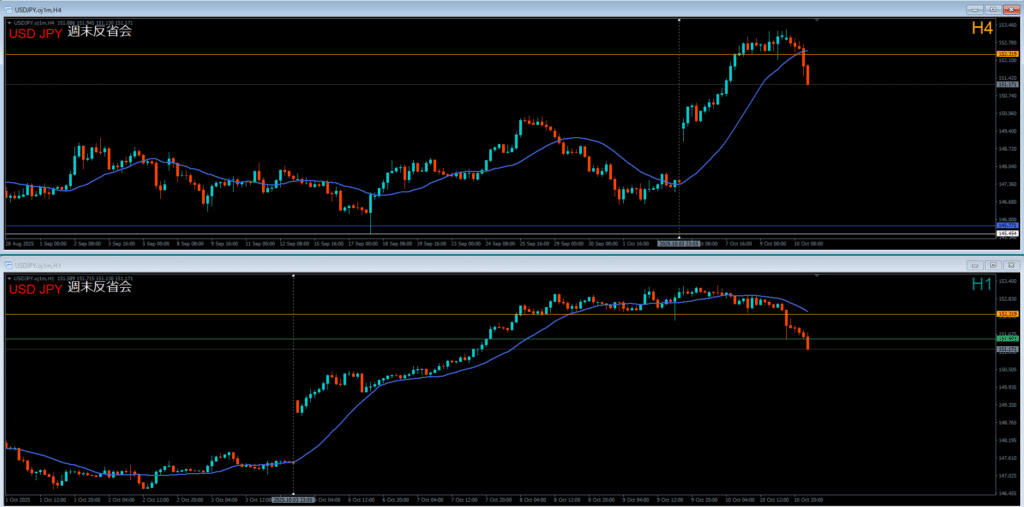The image size is (1024, 507).
Task: Click the 145.464 price label in H4 chart
Action: [x=1008, y=233]
